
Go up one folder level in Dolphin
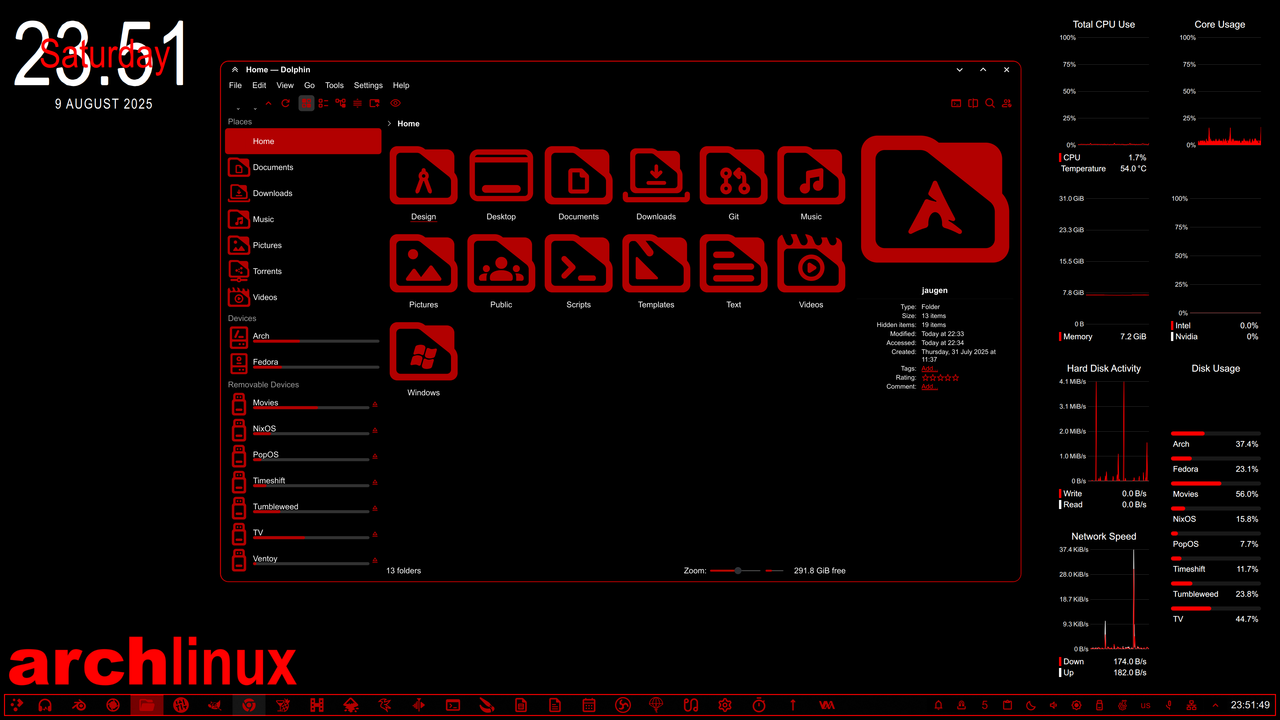(268, 103)
